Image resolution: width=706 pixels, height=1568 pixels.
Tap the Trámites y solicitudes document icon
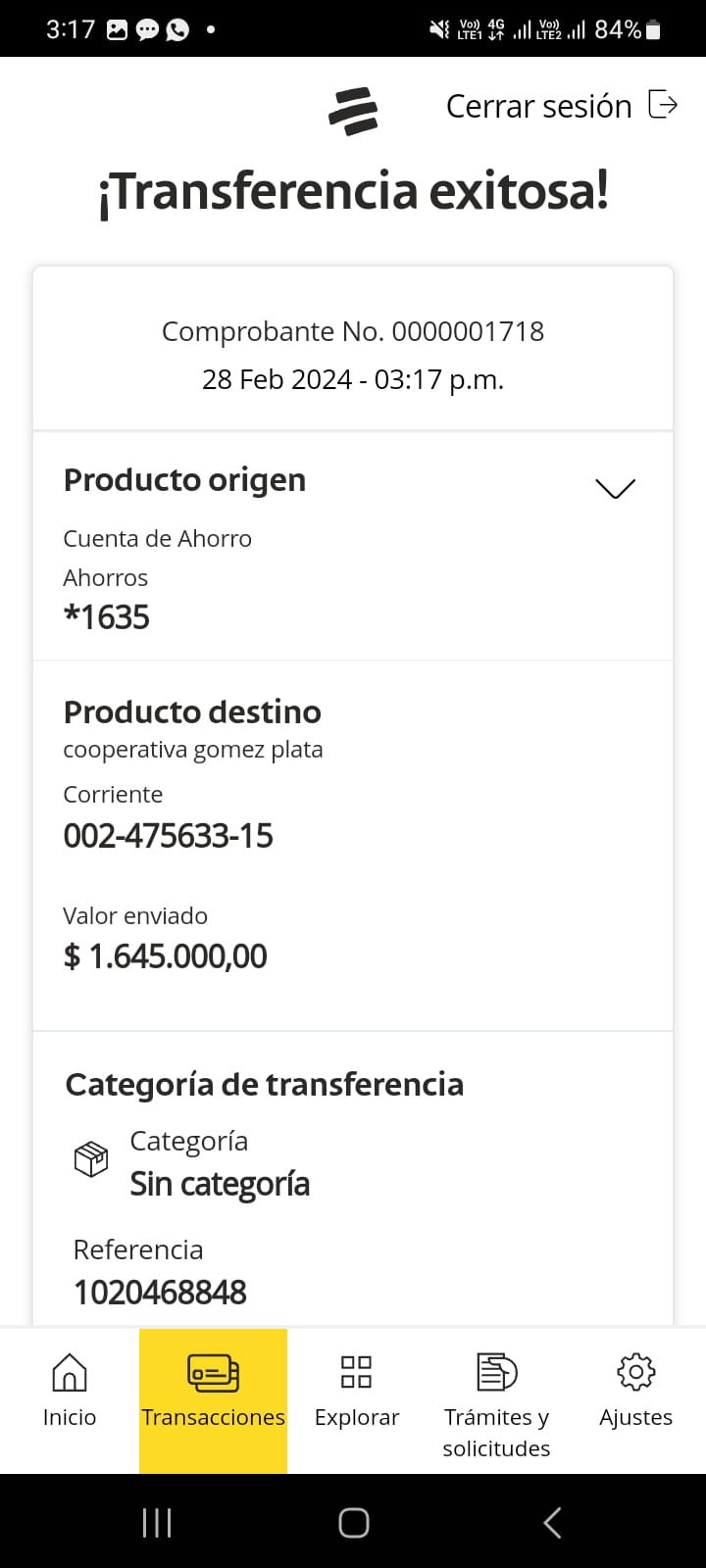point(496,1372)
